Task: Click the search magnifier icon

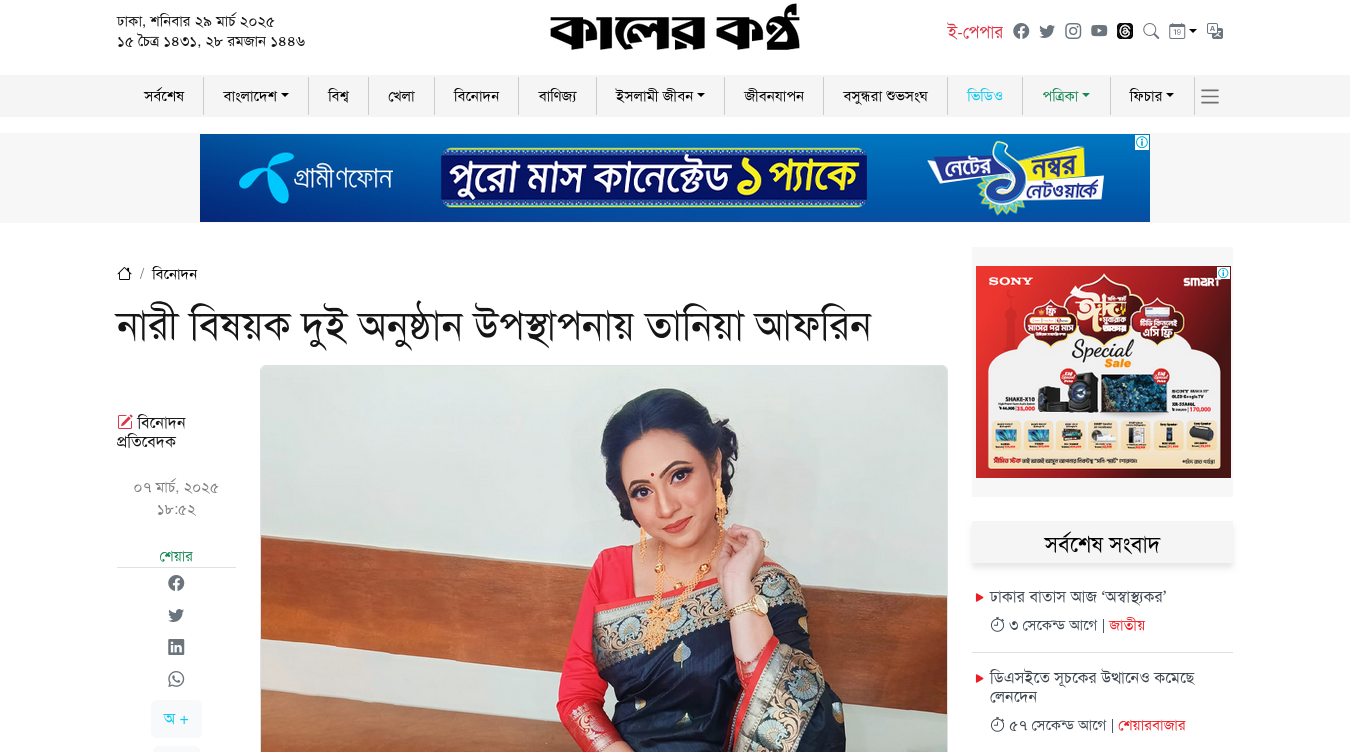Action: pyautogui.click(x=1151, y=31)
